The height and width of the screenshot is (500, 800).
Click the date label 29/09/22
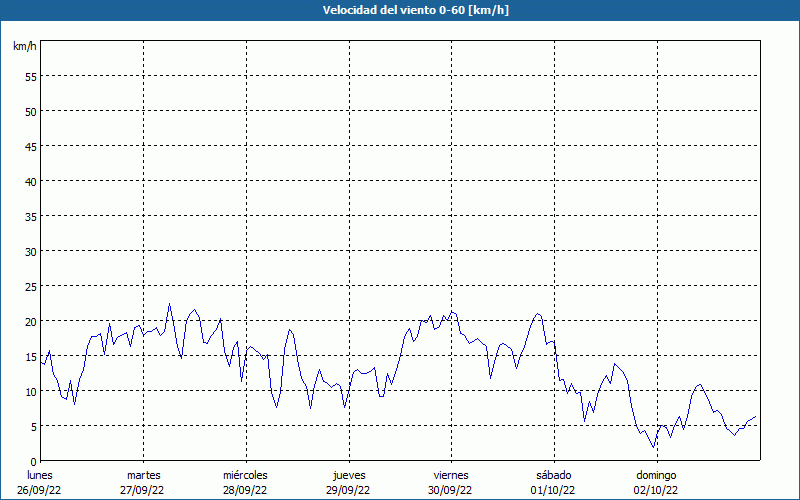pyautogui.click(x=348, y=490)
